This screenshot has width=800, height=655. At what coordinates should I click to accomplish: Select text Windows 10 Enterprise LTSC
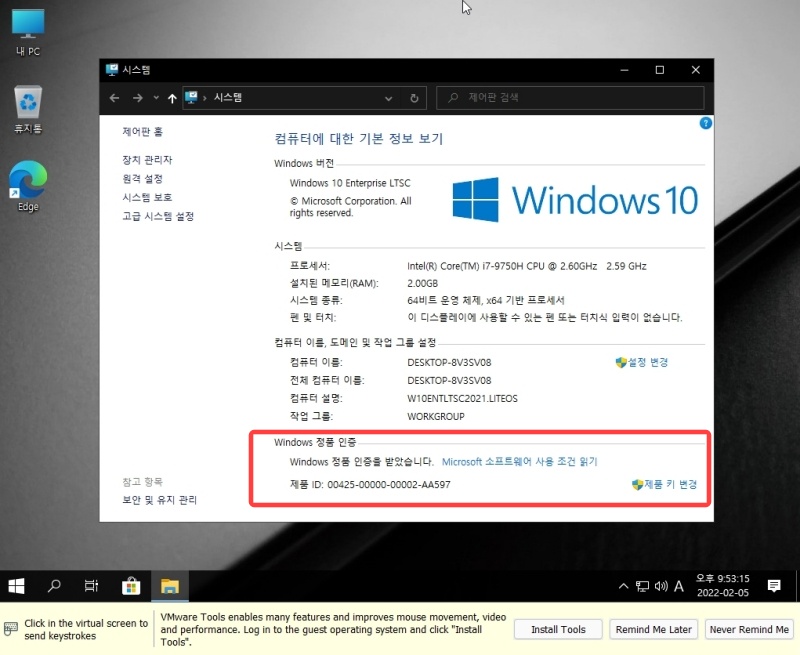point(350,183)
